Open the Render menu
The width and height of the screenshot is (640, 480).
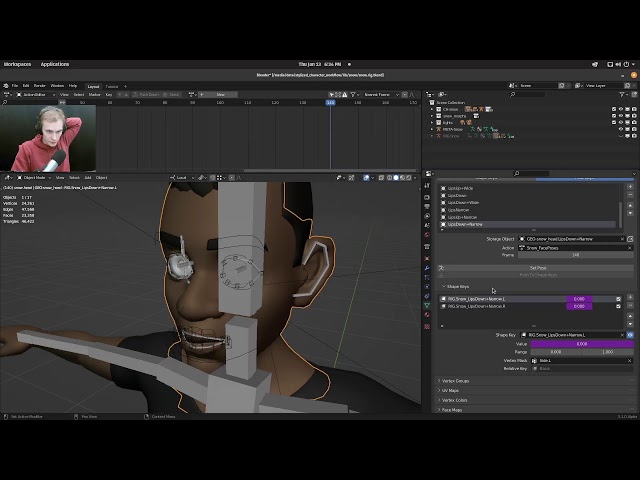click(40, 86)
